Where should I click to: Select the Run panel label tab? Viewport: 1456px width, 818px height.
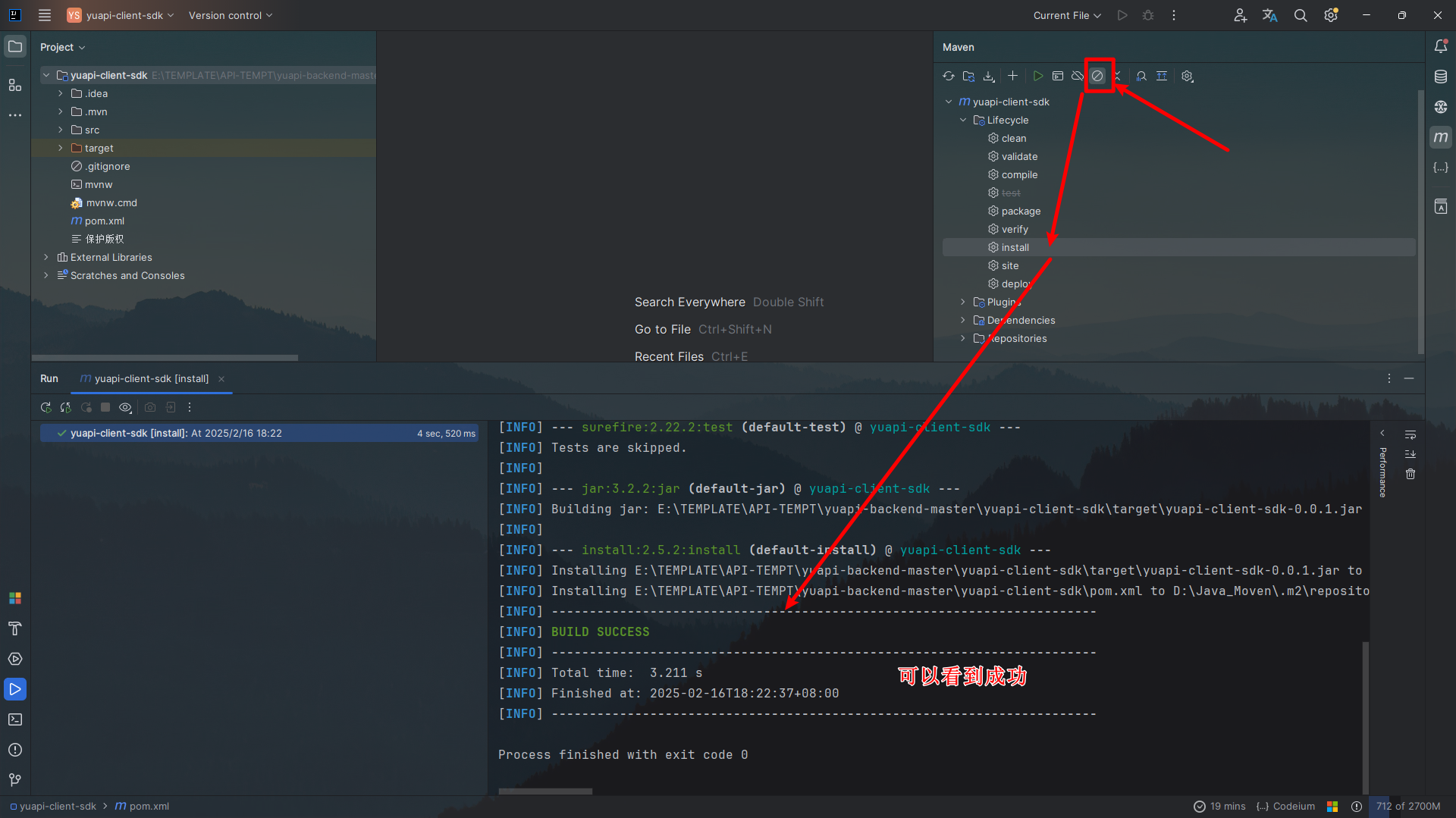pyautogui.click(x=49, y=378)
